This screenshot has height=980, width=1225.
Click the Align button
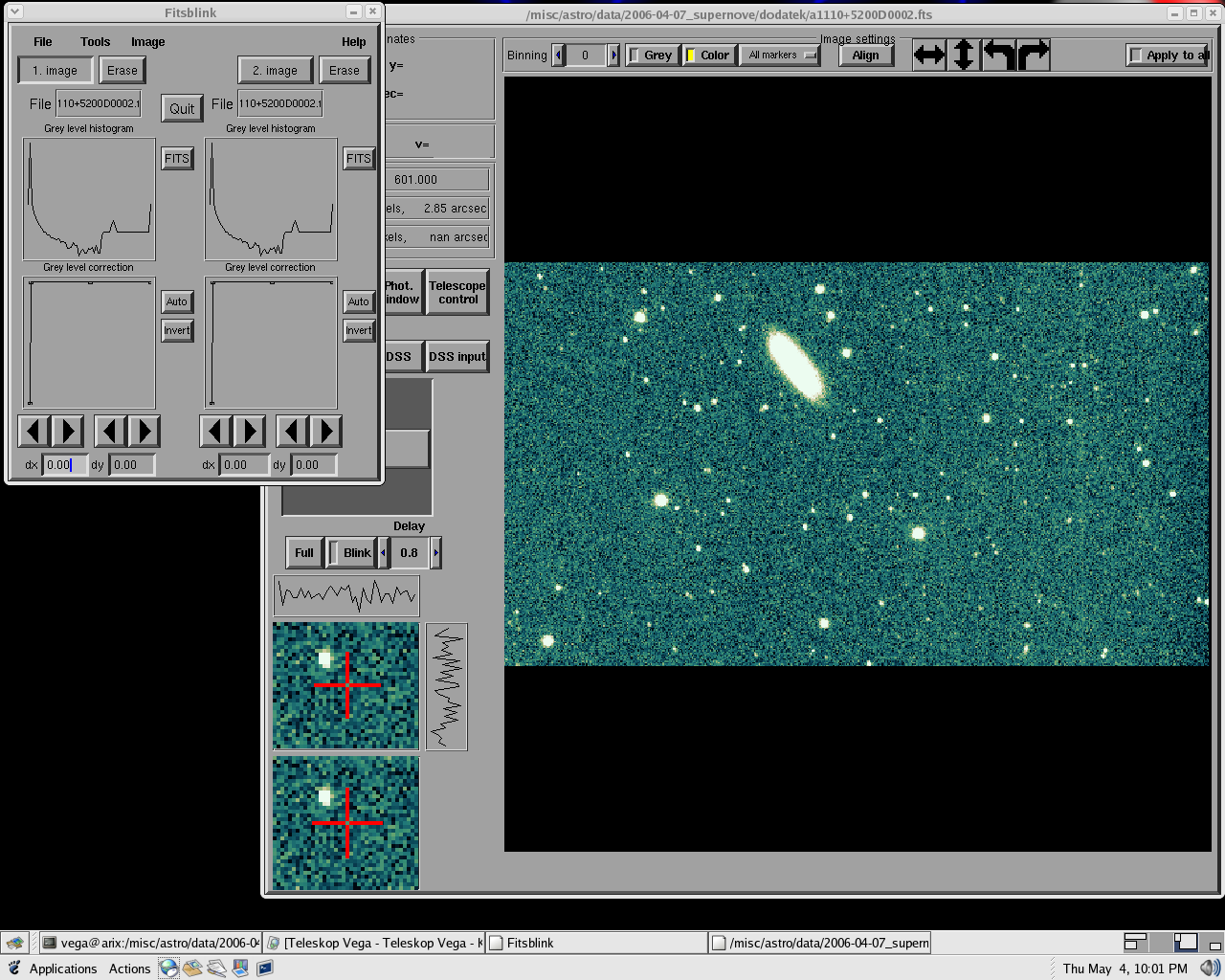pos(866,56)
